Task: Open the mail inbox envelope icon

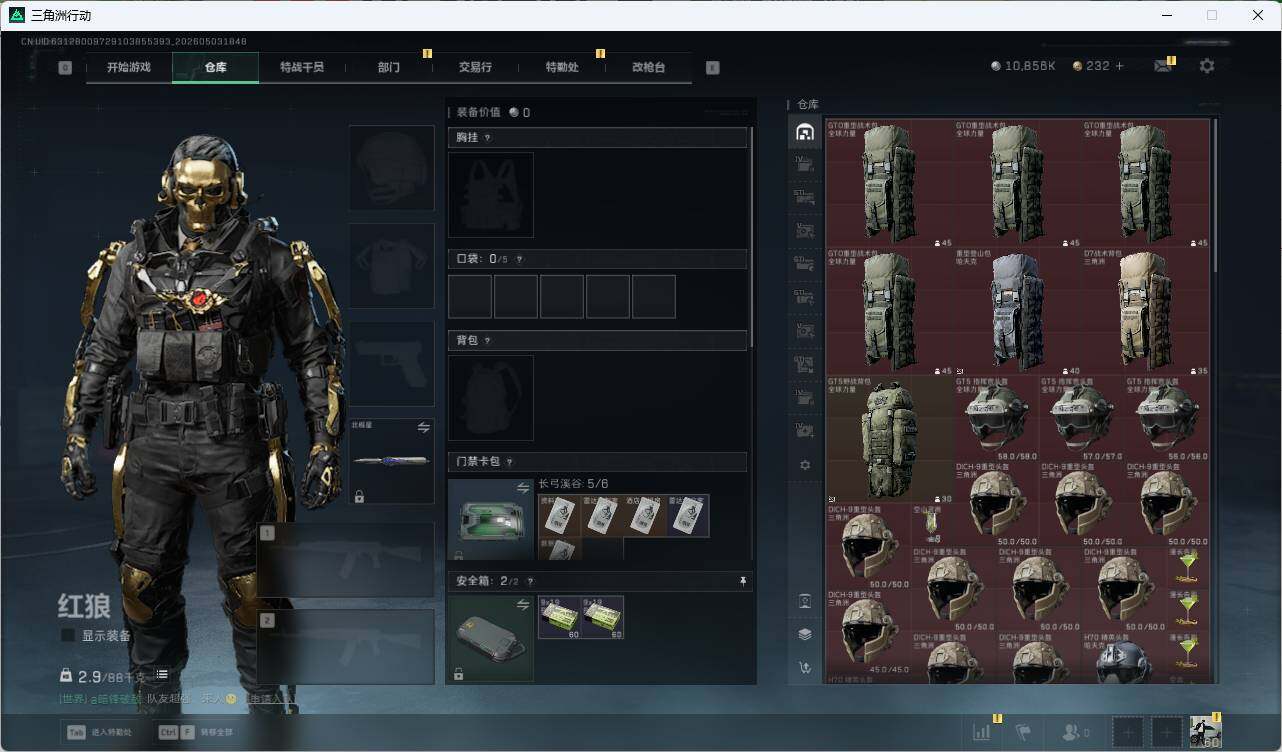Action: tap(1163, 66)
